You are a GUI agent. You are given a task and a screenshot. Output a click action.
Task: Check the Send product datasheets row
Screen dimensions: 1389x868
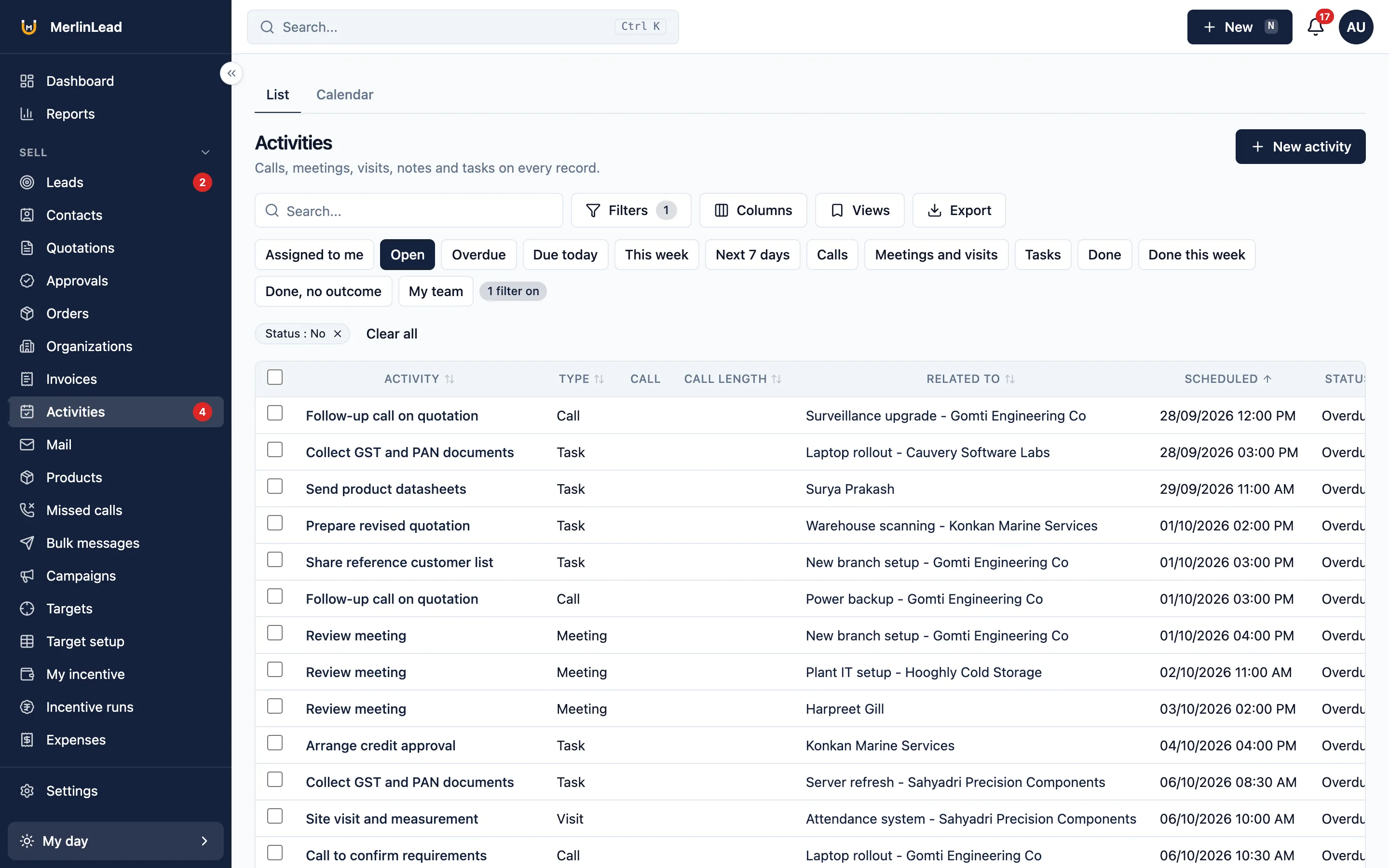[275, 486]
